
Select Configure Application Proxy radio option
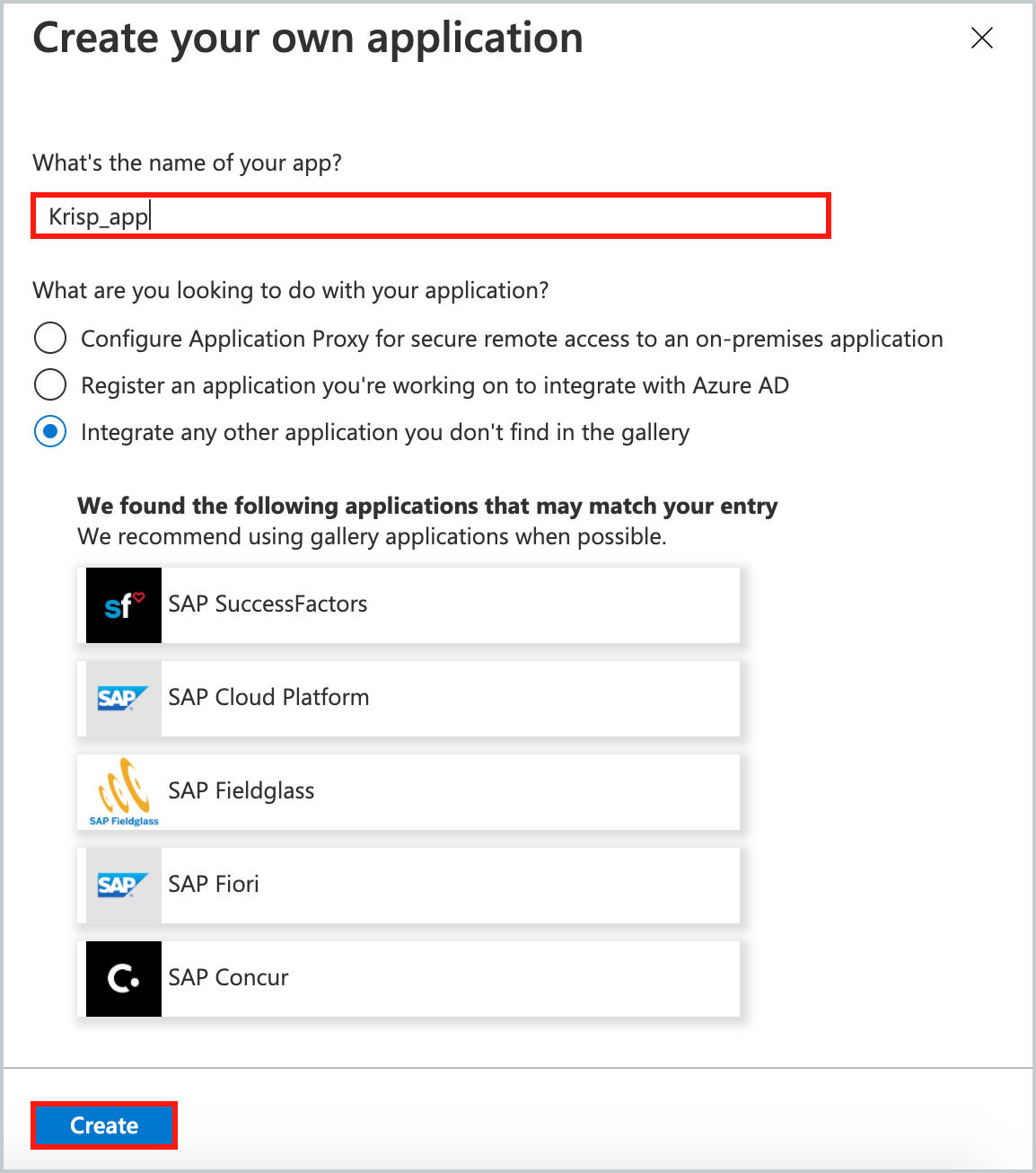(50, 339)
